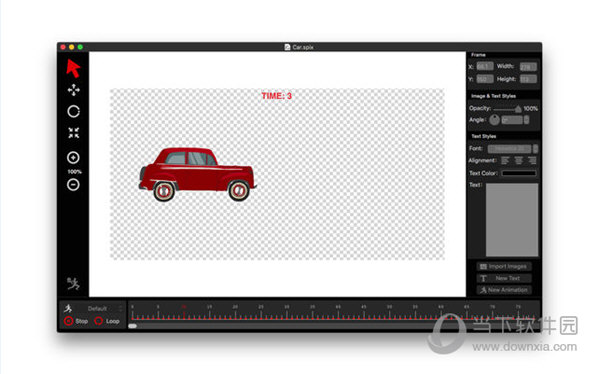Screen dimensions: 600x374
Task: Open the Default animation dropdown
Action: [x=104, y=309]
